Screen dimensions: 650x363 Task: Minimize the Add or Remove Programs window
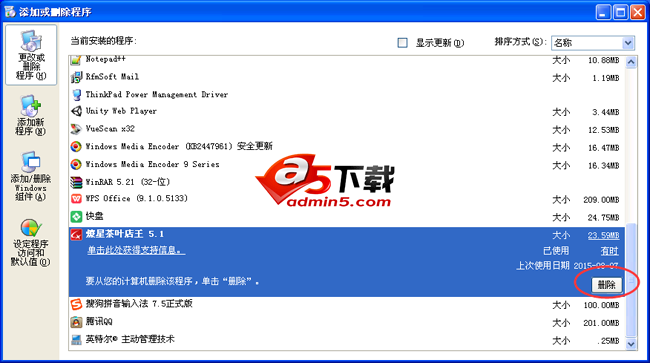(x=604, y=12)
